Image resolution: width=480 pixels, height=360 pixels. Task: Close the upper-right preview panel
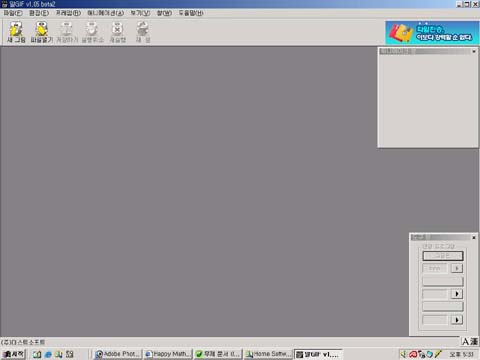pyautogui.click(x=474, y=51)
